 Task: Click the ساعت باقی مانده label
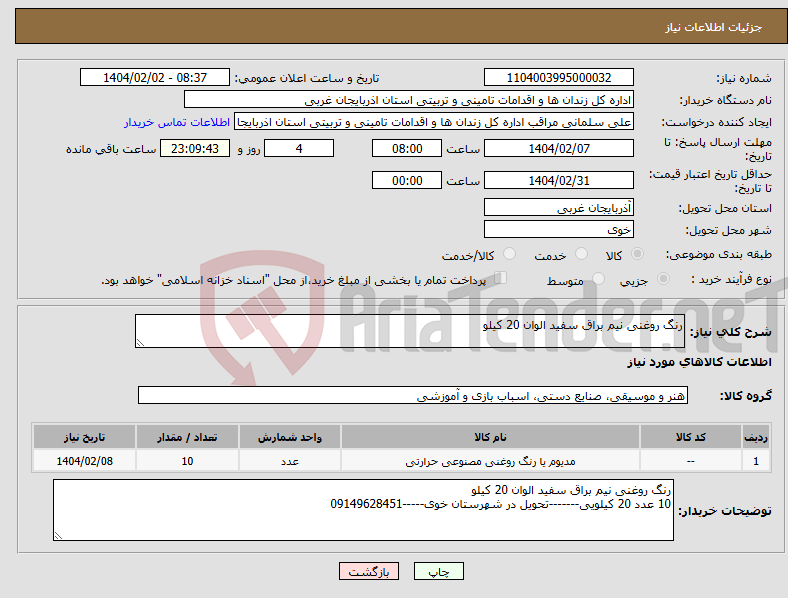111,149
